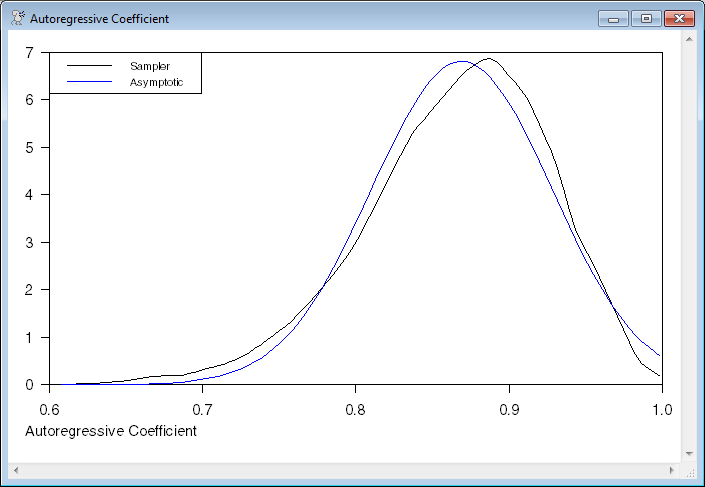Select the Sampler legend label
Image resolution: width=705 pixels, height=487 pixels.
(150, 66)
